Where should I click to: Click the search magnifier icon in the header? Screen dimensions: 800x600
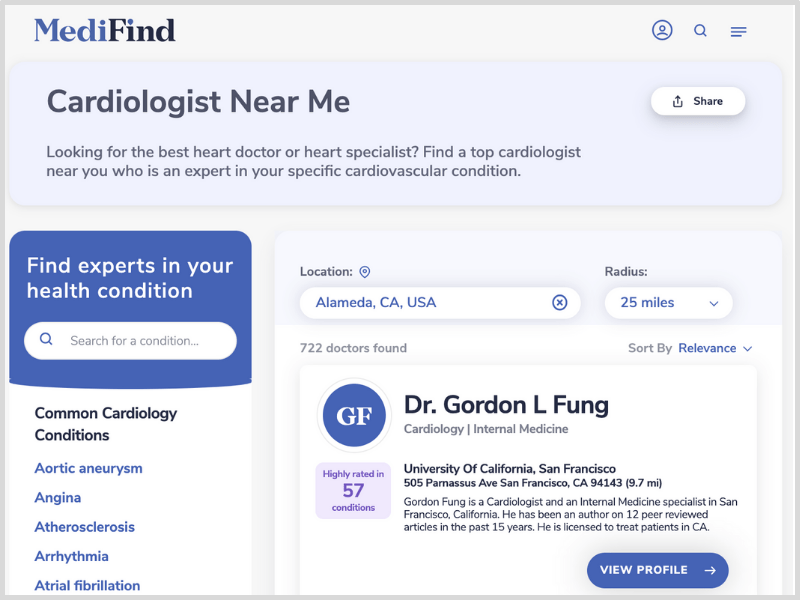(x=700, y=31)
